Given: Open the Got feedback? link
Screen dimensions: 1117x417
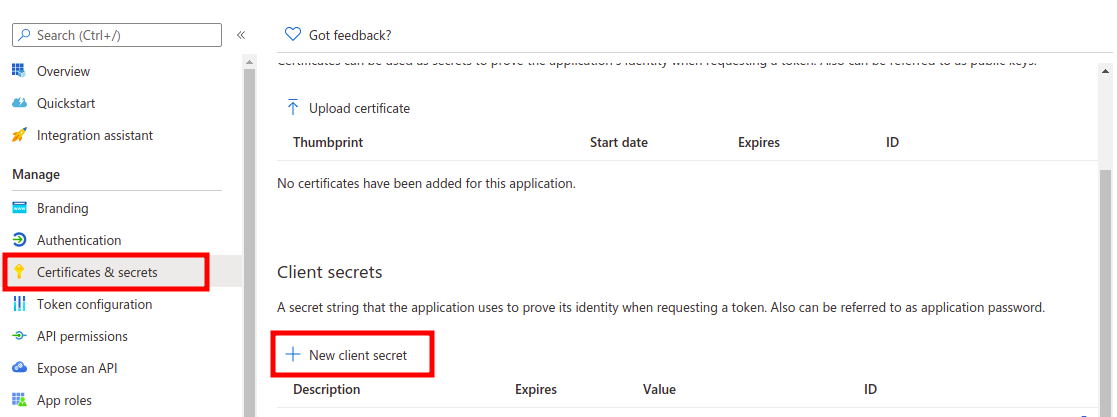Looking at the screenshot, I should point(350,35).
